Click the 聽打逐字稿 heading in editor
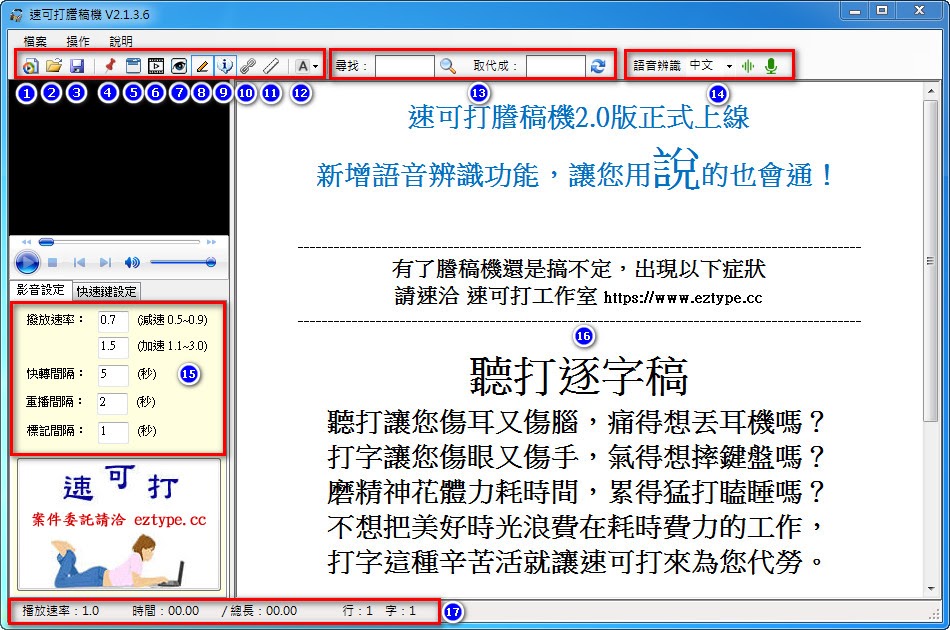 tap(579, 376)
